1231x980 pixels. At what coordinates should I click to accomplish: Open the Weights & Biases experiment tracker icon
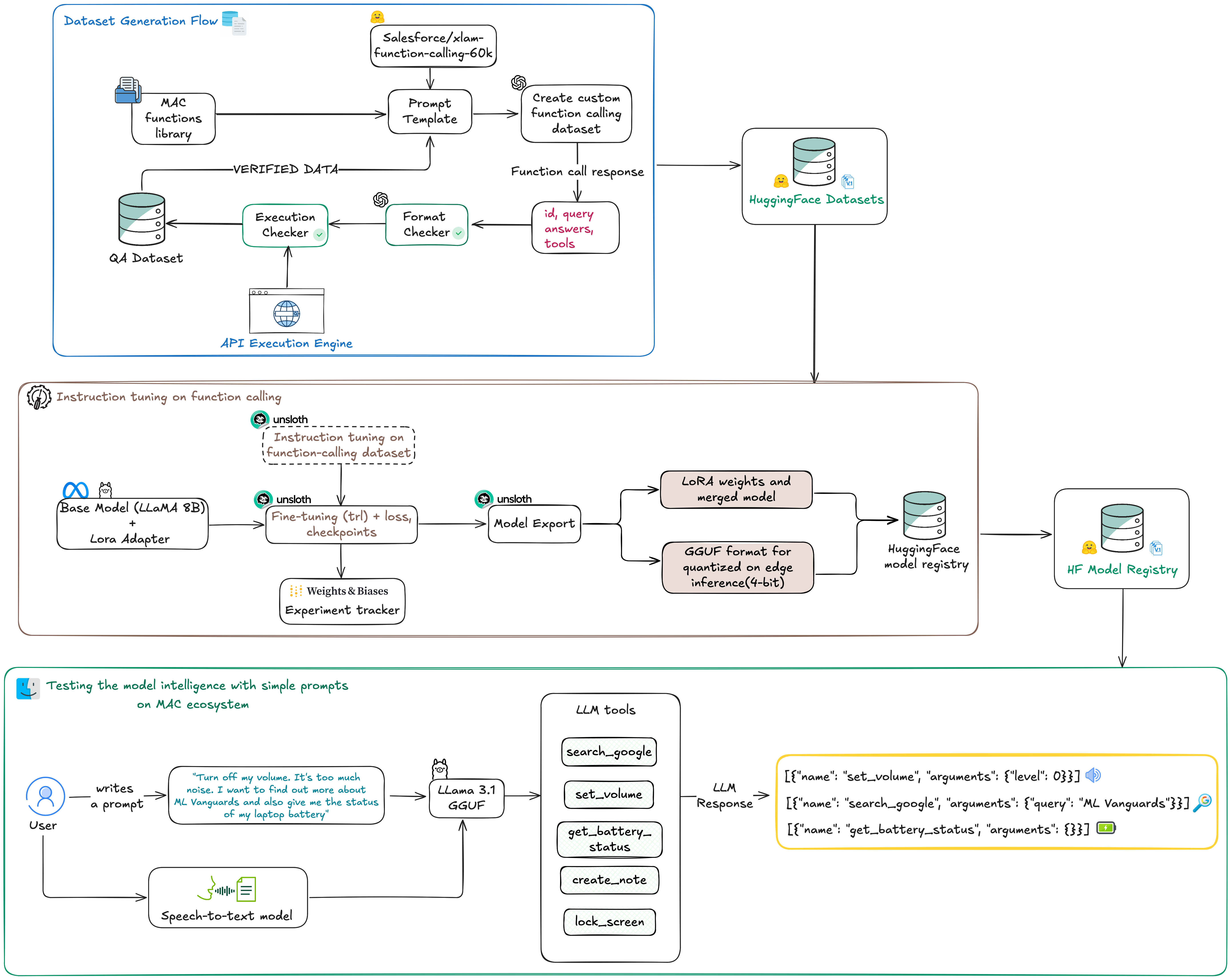(296, 591)
